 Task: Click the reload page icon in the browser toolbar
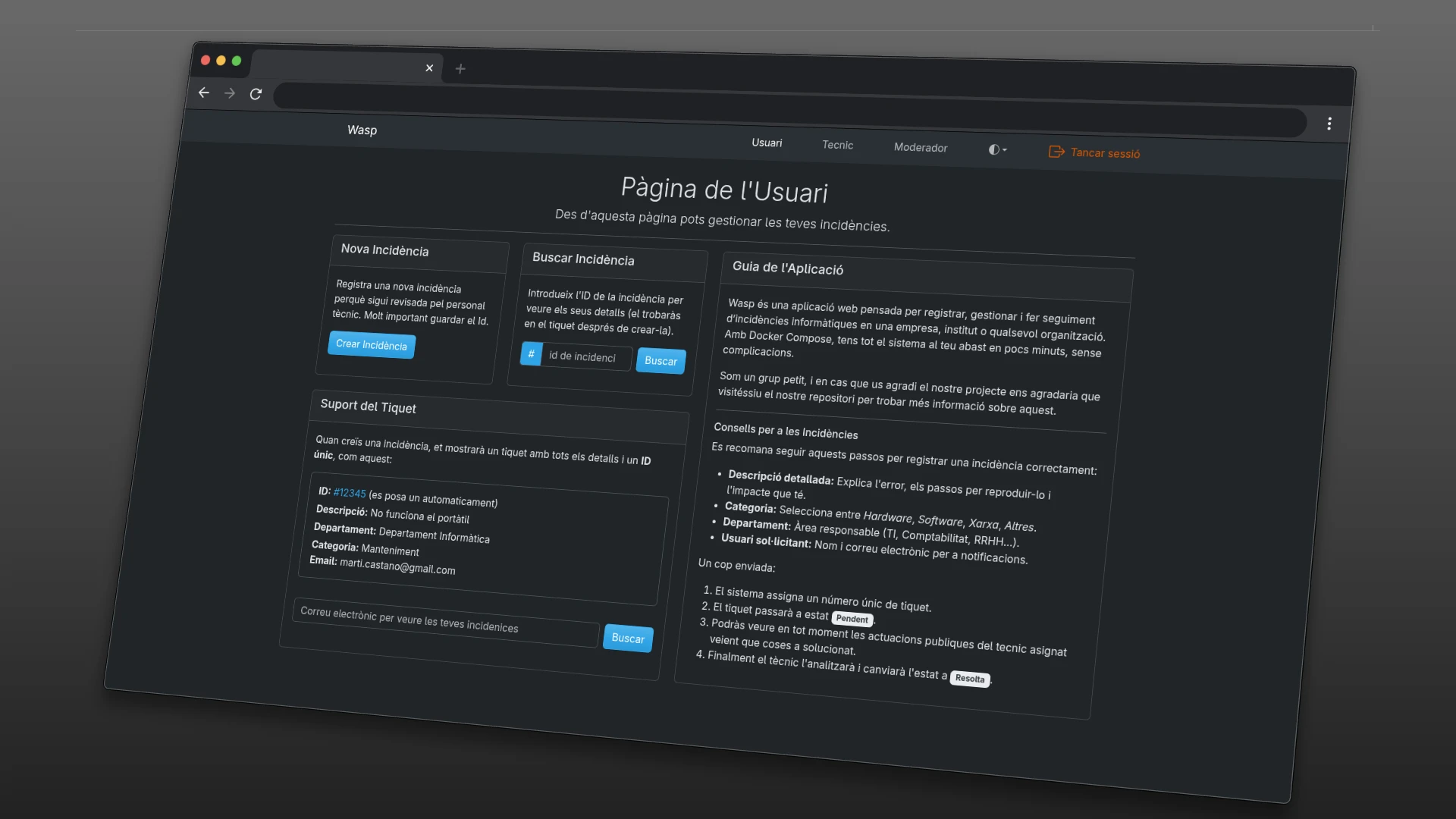coord(256,94)
